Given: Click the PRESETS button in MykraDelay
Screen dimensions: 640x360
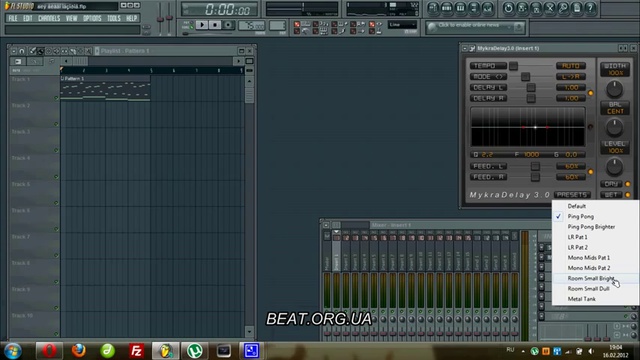Looking at the screenshot, I should pyautogui.click(x=572, y=195).
